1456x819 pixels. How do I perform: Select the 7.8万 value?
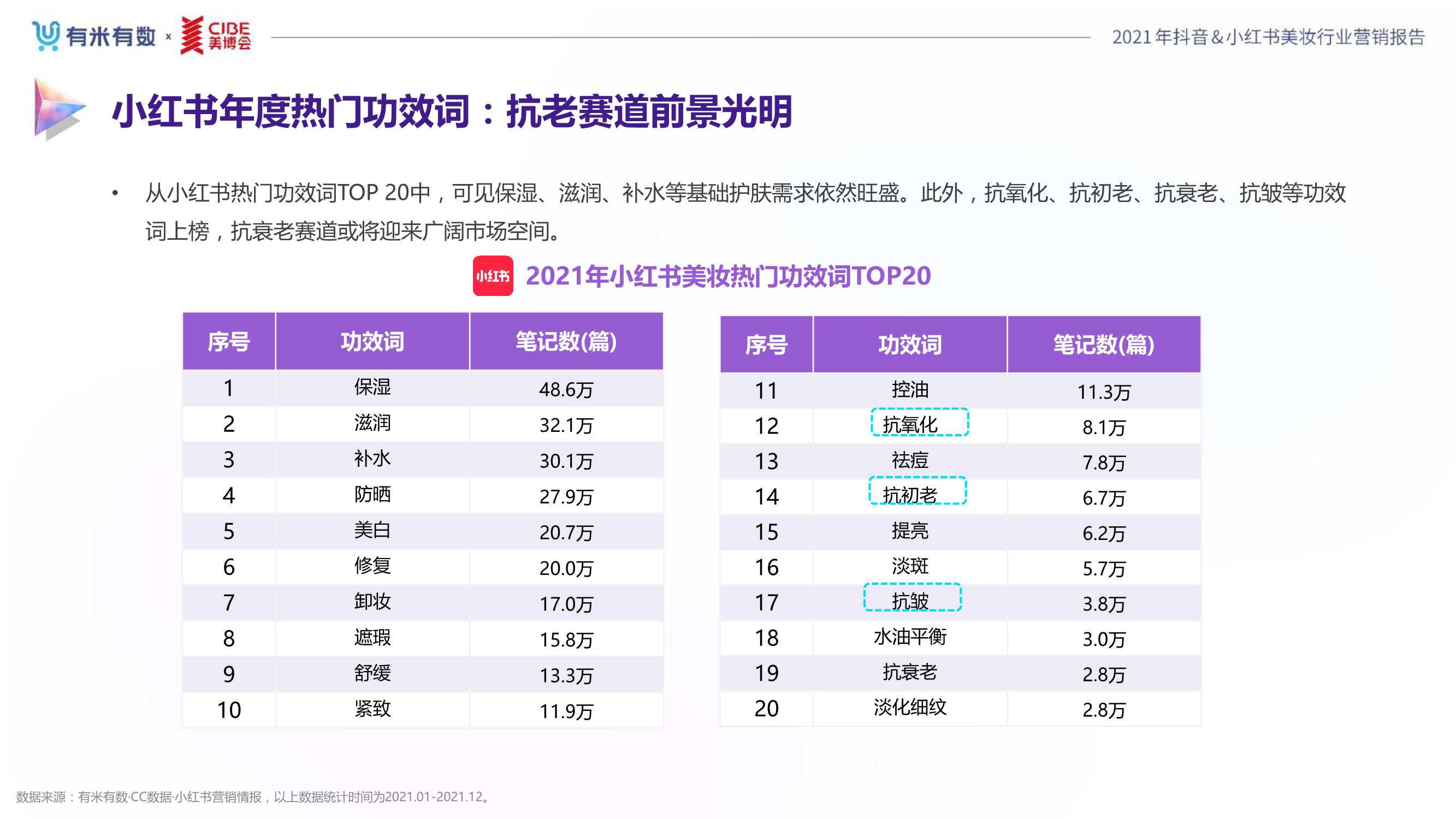click(x=1104, y=462)
